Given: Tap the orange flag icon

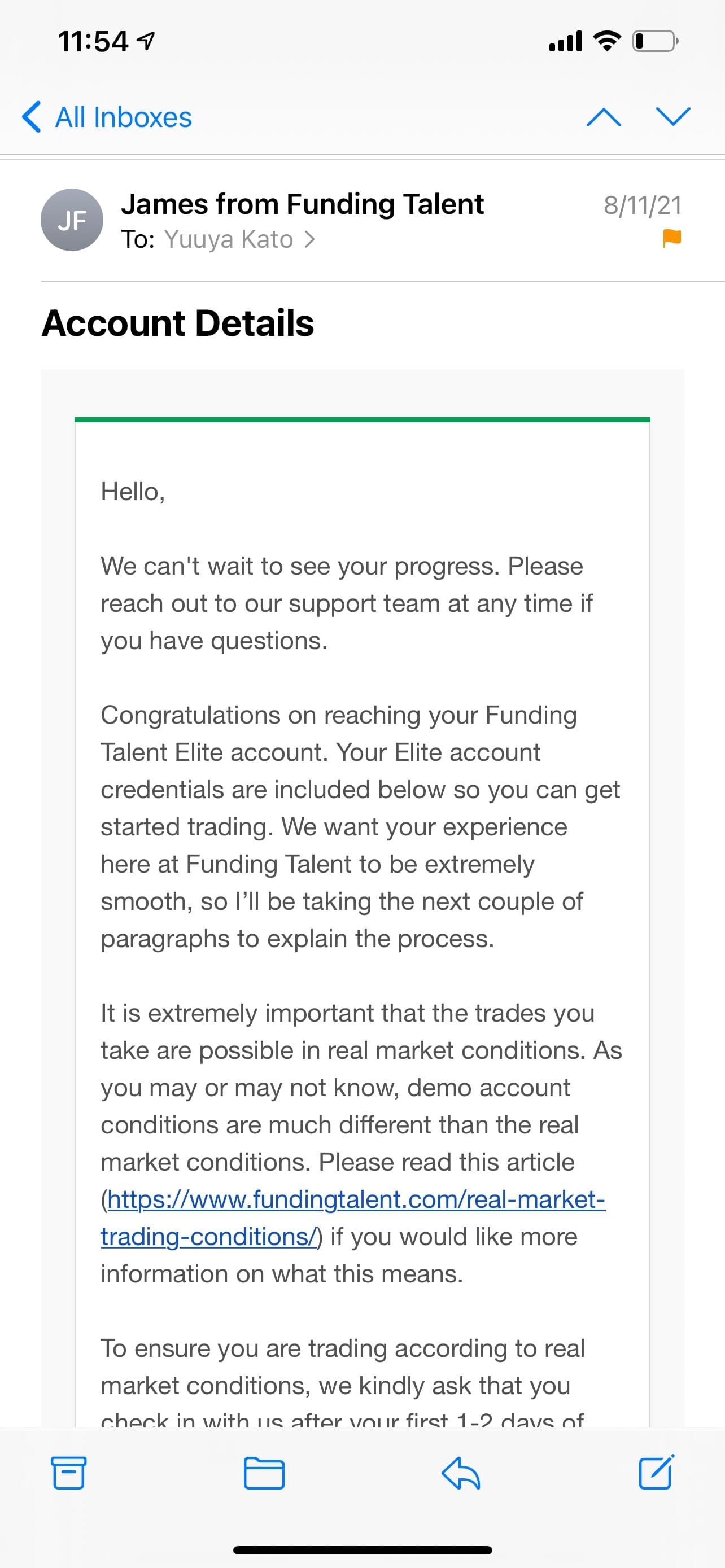Looking at the screenshot, I should 672,238.
